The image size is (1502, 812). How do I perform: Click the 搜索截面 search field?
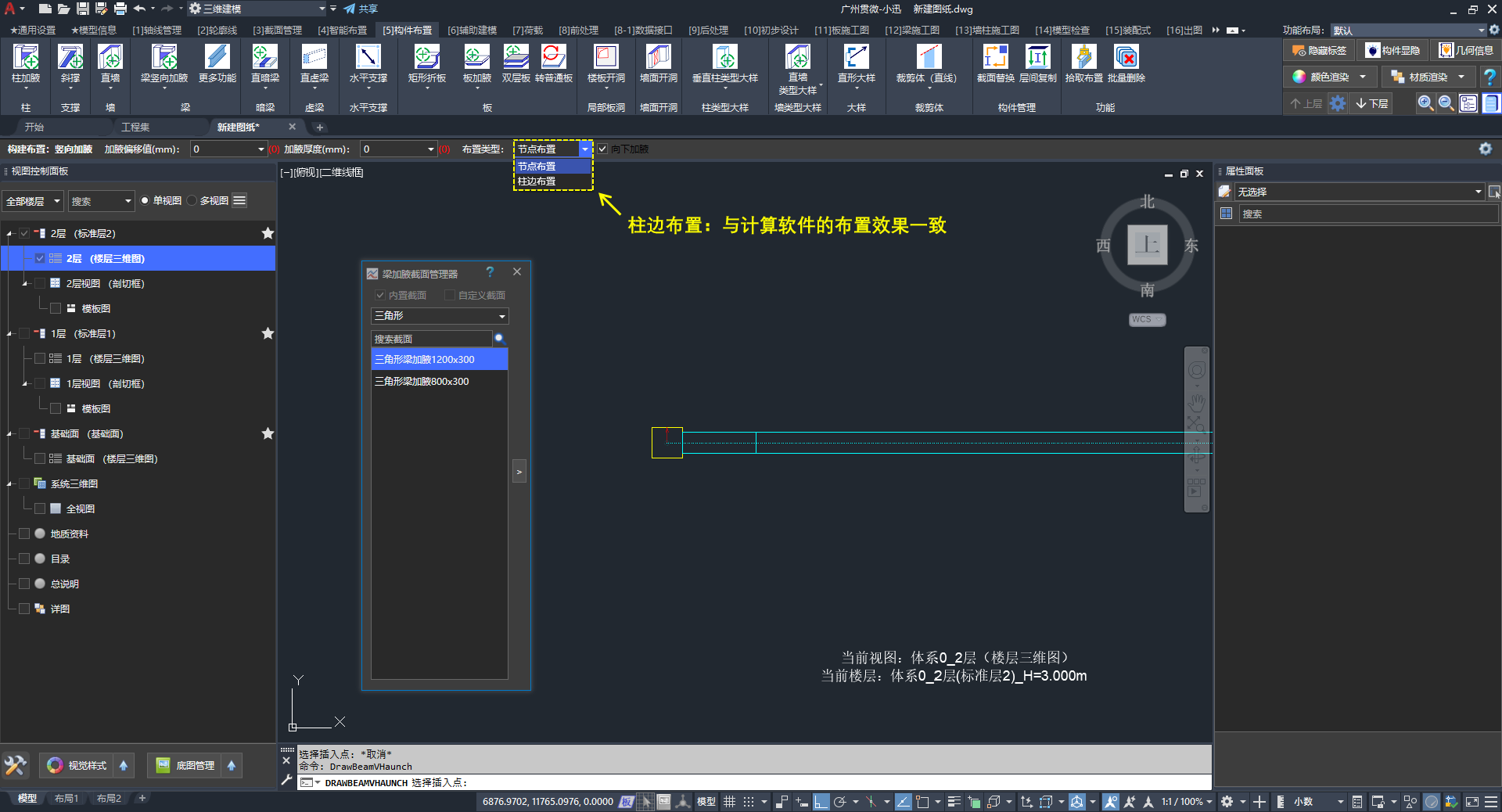coord(431,339)
